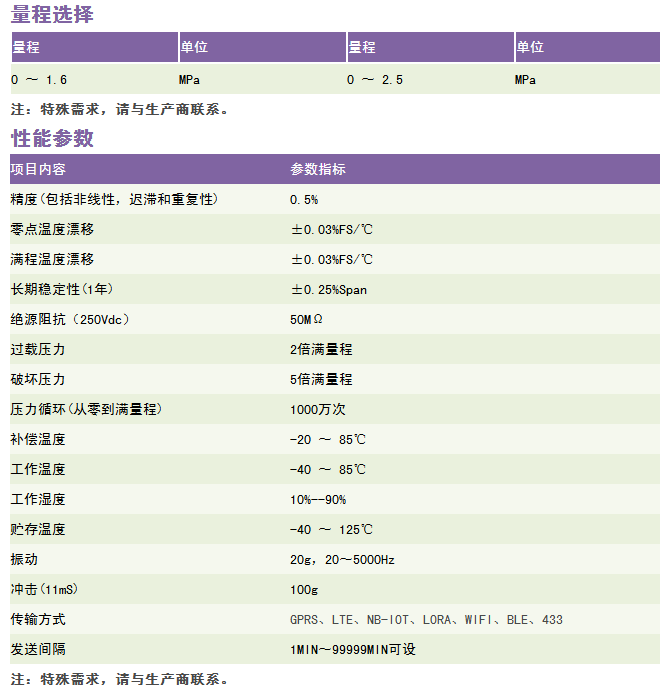Click the 零点温度漂移 row label
Image resolution: width=660 pixels, height=700 pixels.
coord(52,230)
